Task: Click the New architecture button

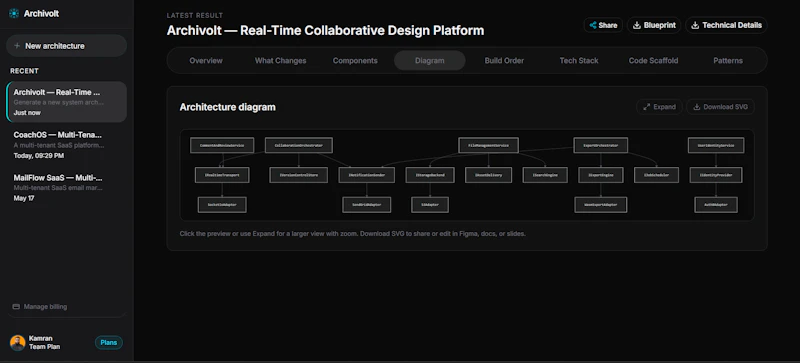Action: point(66,46)
